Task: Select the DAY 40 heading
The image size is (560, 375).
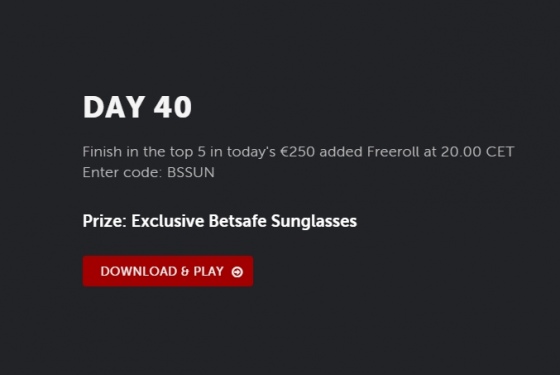Action: tap(137, 107)
